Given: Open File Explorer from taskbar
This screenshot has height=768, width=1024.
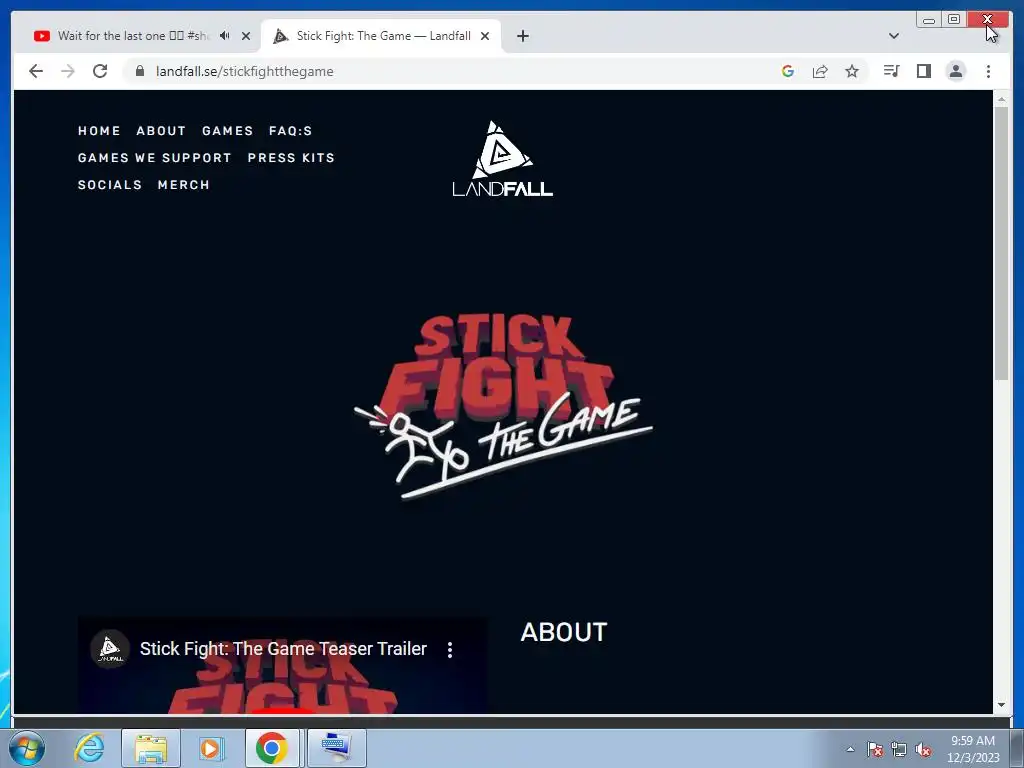Looking at the screenshot, I should 151,748.
